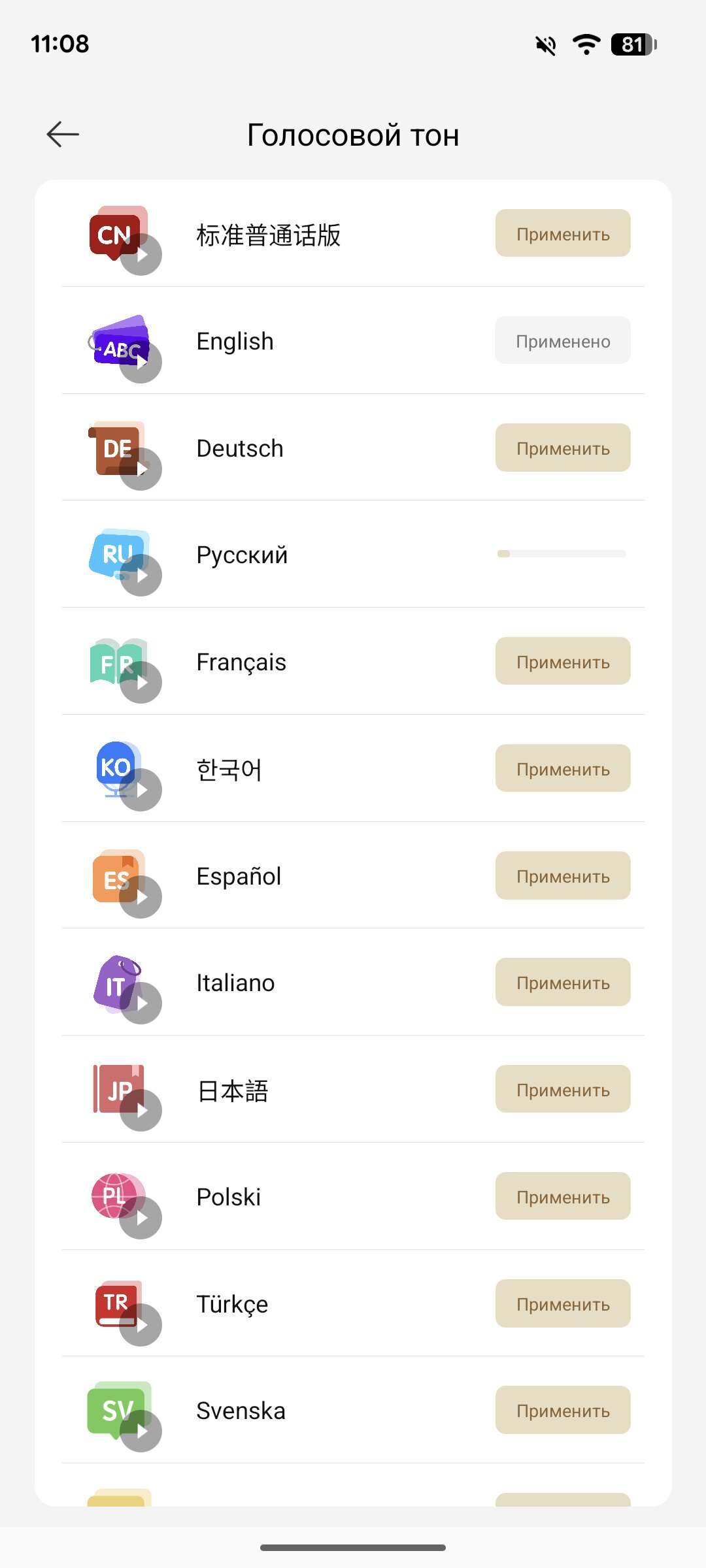Click the Применено button for English
Image resolution: width=706 pixels, height=1568 pixels.
[x=562, y=340]
